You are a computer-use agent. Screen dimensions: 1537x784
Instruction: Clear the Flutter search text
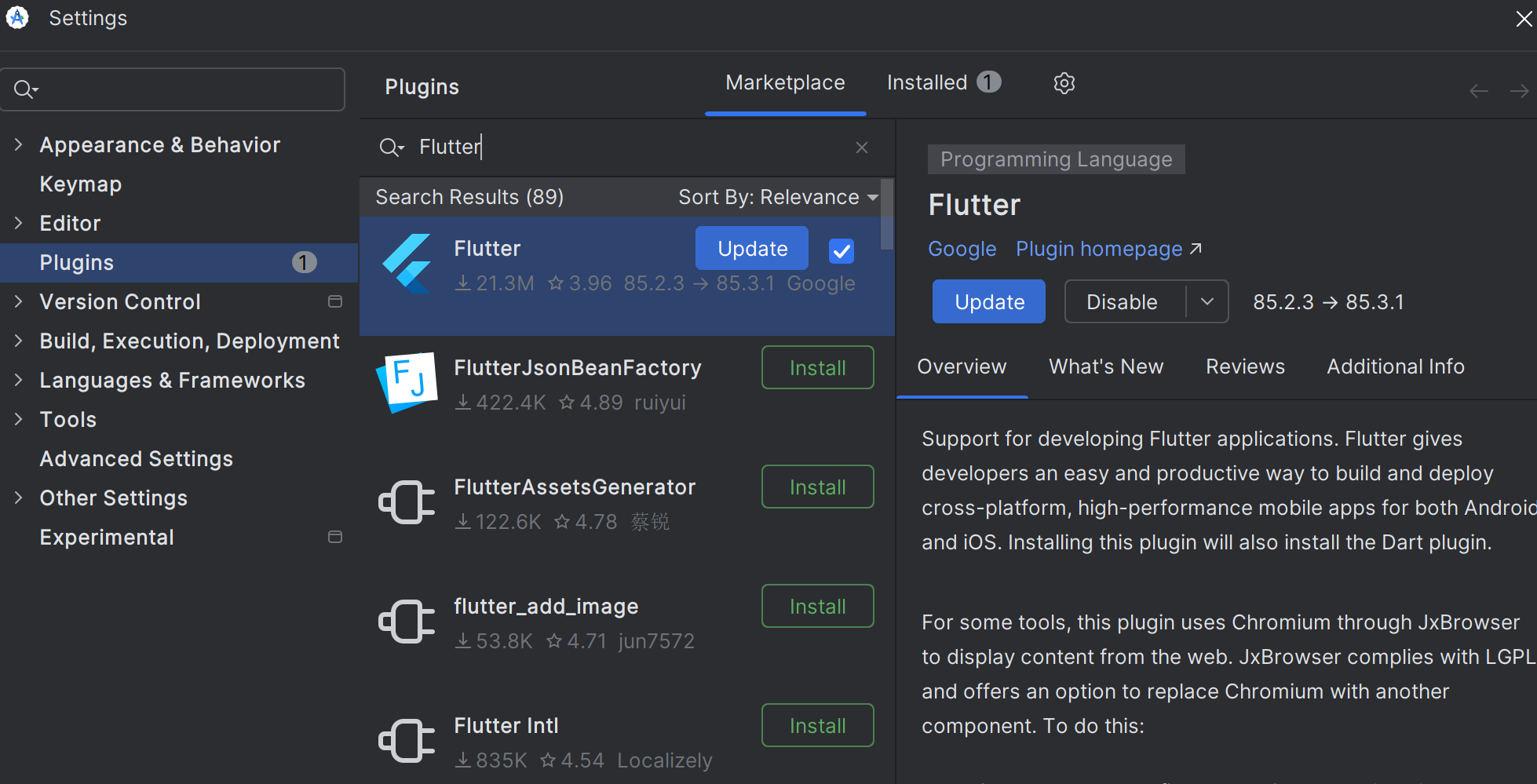pos(861,148)
